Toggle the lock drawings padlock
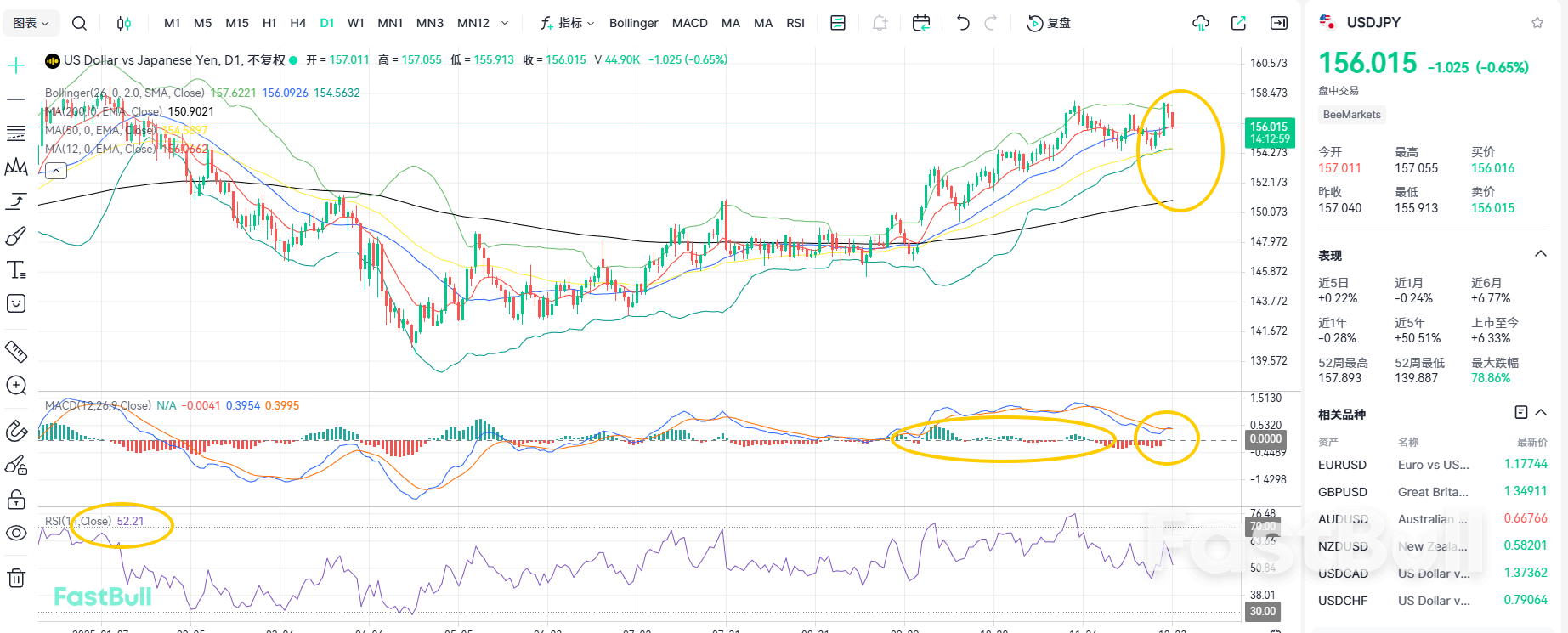Image resolution: width=1568 pixels, height=633 pixels. coord(16,500)
